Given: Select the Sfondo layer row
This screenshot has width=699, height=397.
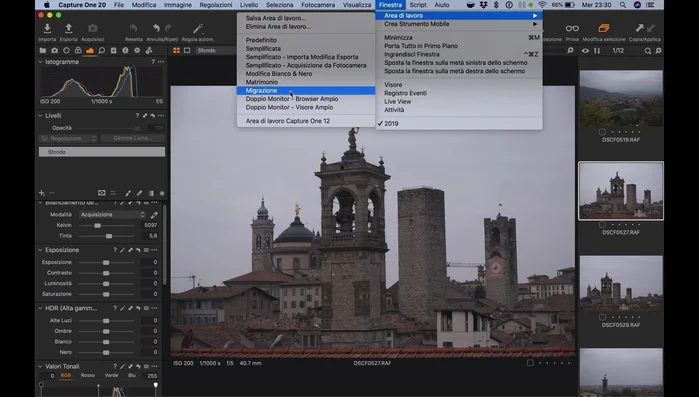Looking at the screenshot, I should 102,152.
